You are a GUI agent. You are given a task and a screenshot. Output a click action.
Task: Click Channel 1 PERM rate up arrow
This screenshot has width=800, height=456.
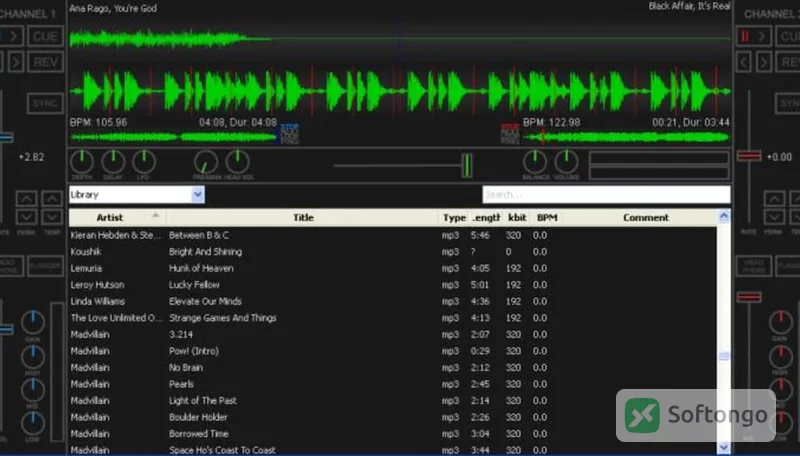coord(27,198)
